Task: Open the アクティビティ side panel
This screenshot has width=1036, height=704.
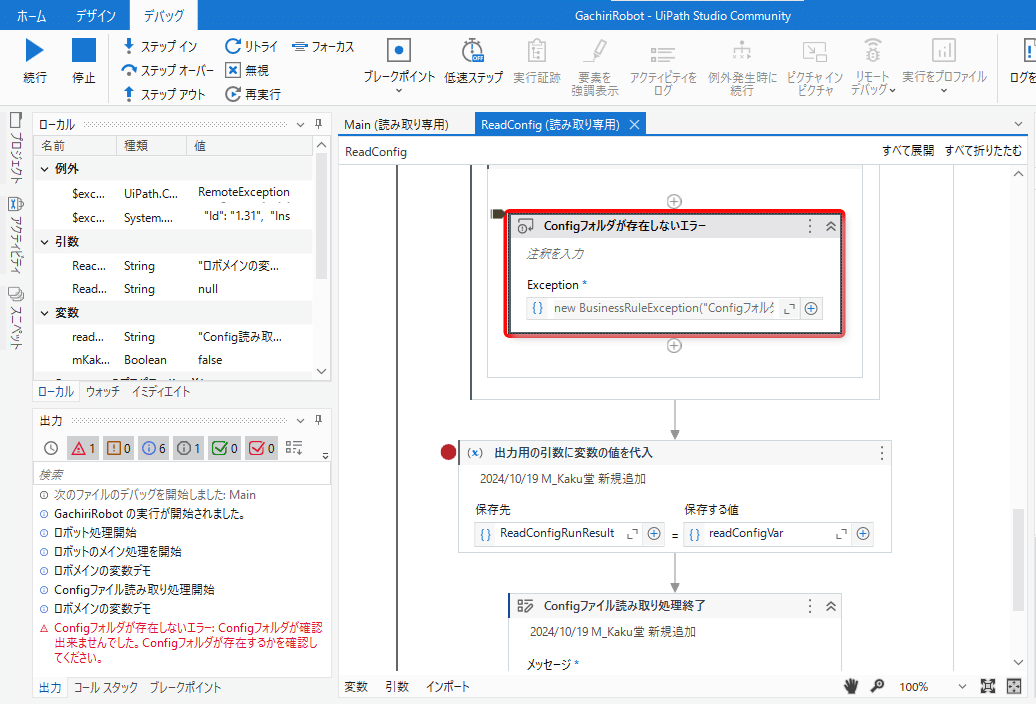Action: pyautogui.click(x=15, y=234)
